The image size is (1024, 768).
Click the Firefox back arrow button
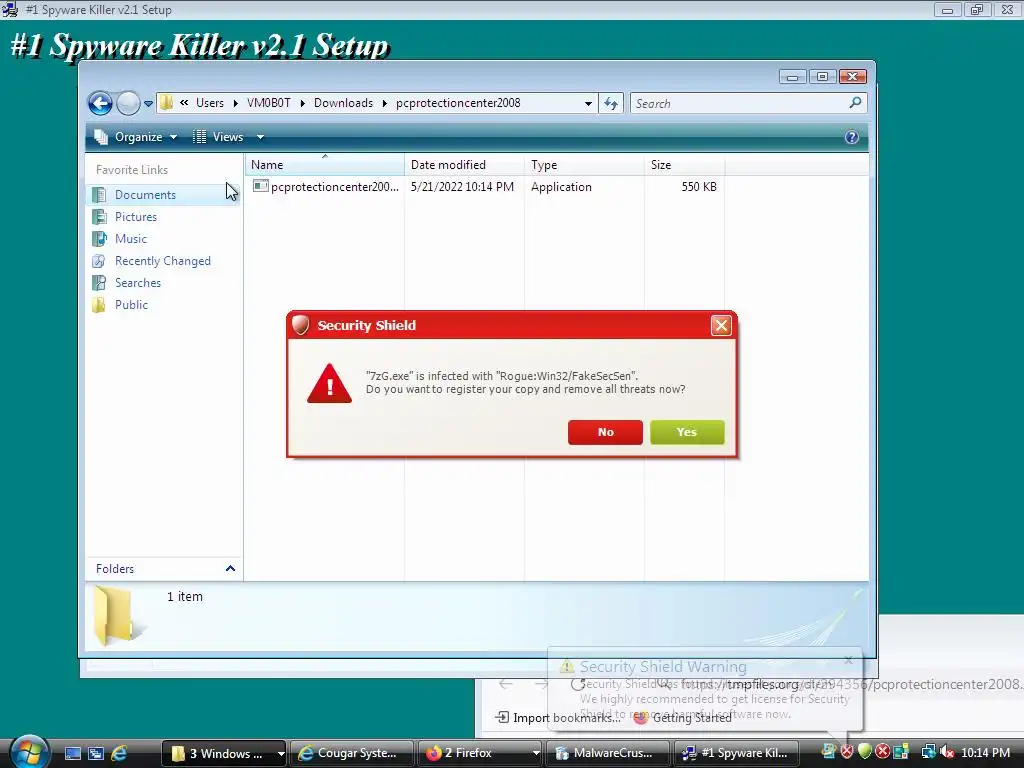coord(506,684)
